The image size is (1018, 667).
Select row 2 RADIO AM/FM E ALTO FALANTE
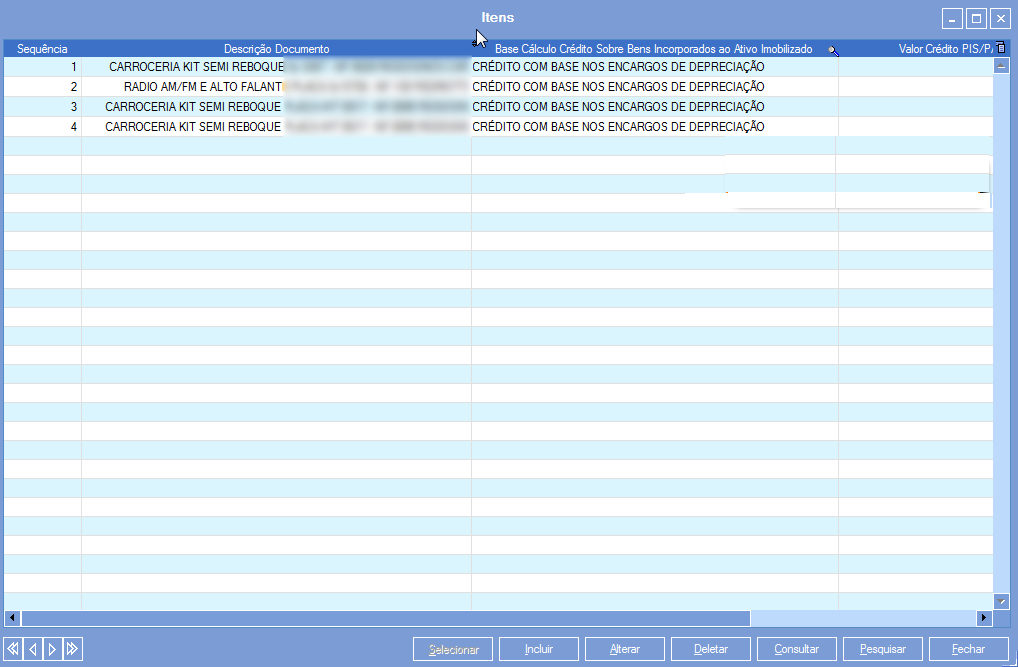(x=195, y=87)
